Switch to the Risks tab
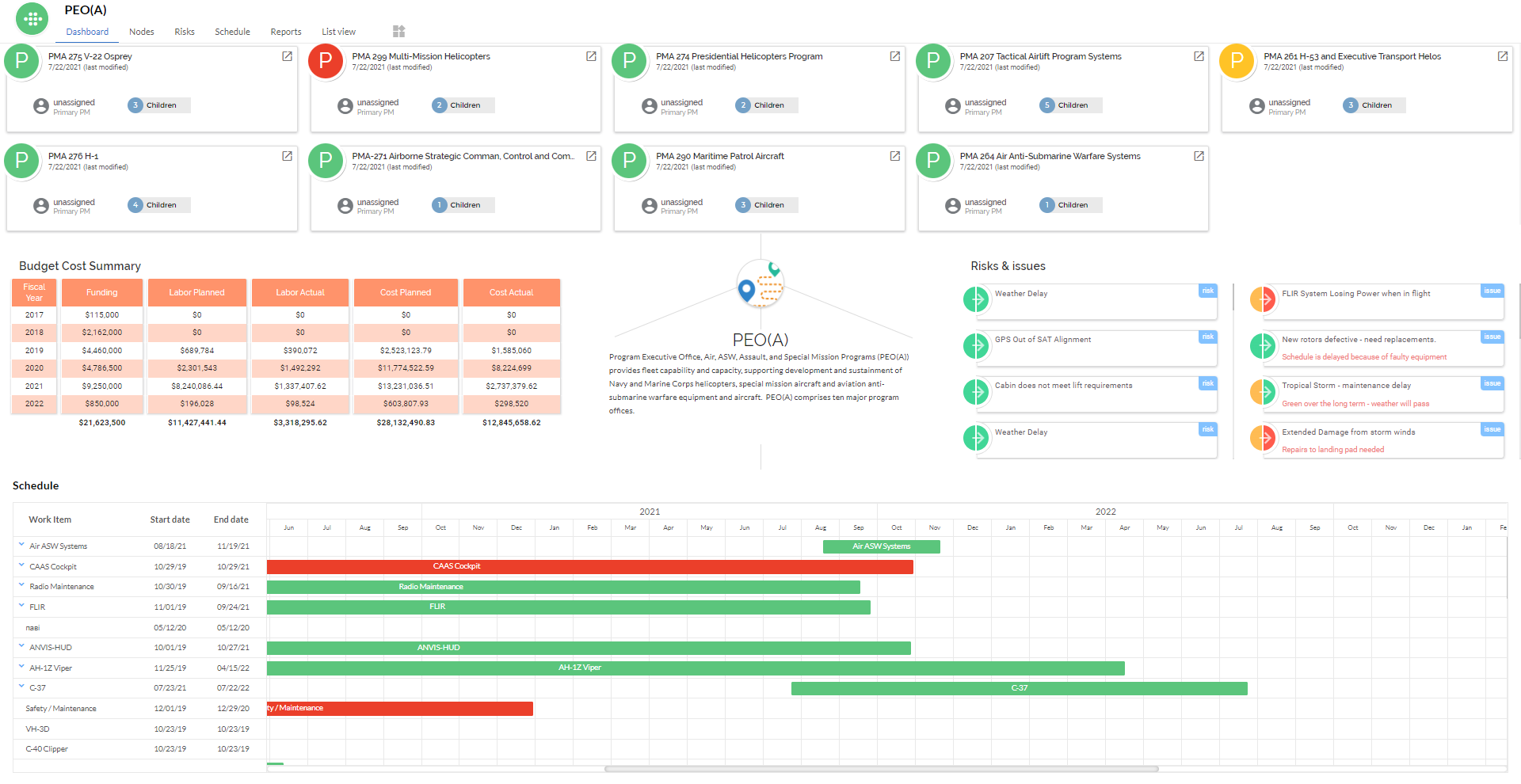 [x=185, y=32]
